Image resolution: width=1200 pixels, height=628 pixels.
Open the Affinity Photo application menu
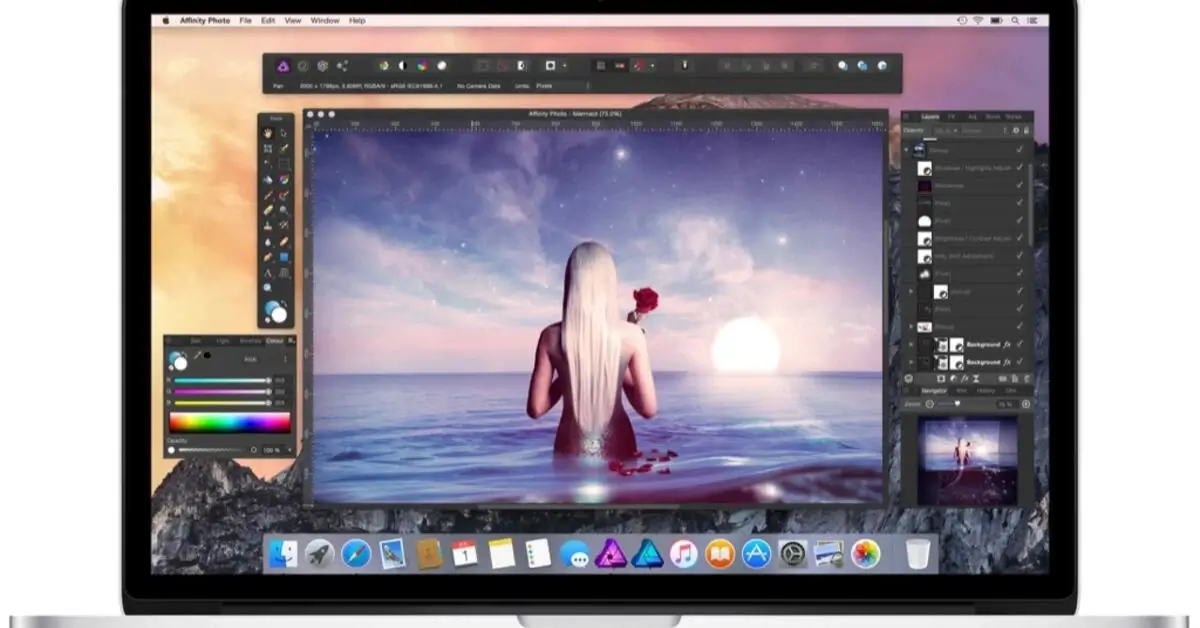tap(205, 20)
